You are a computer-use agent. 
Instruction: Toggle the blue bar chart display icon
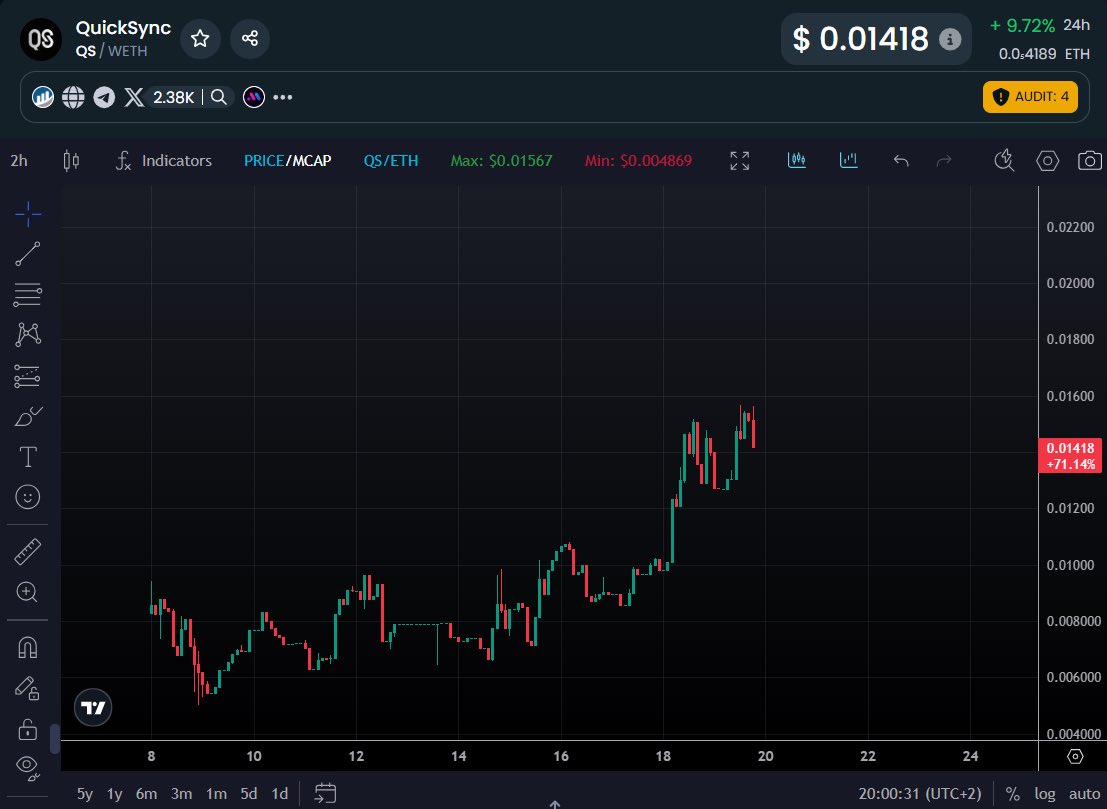click(x=849, y=160)
